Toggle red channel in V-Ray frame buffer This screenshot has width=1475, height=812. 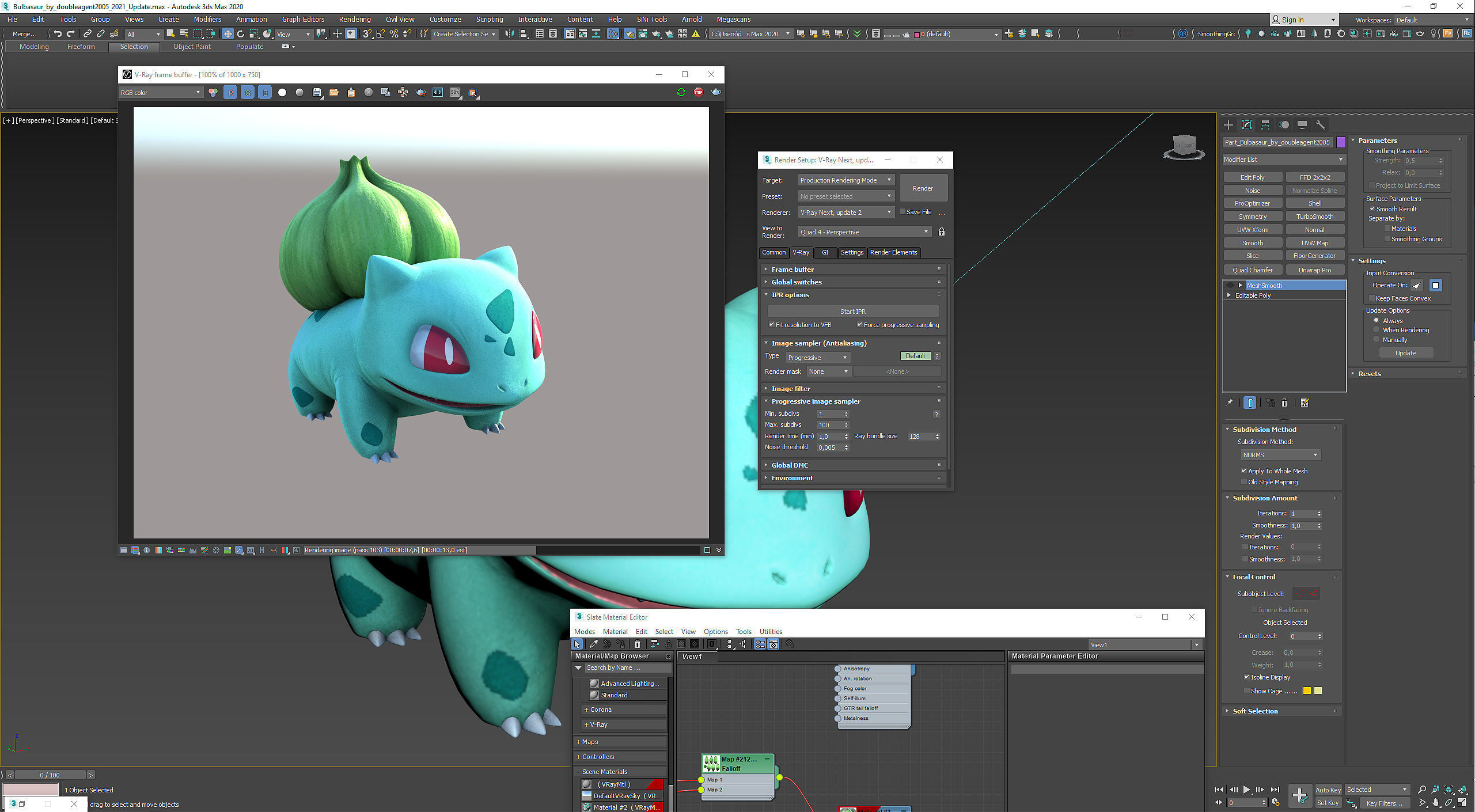230,93
